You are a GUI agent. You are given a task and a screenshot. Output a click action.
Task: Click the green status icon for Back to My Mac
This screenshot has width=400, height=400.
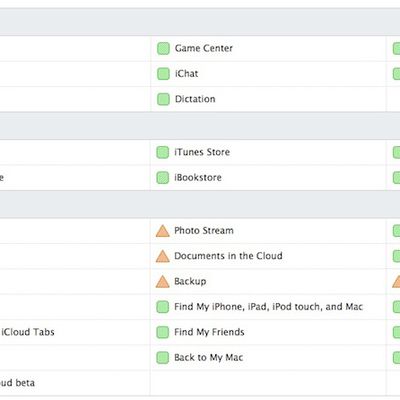(163, 357)
